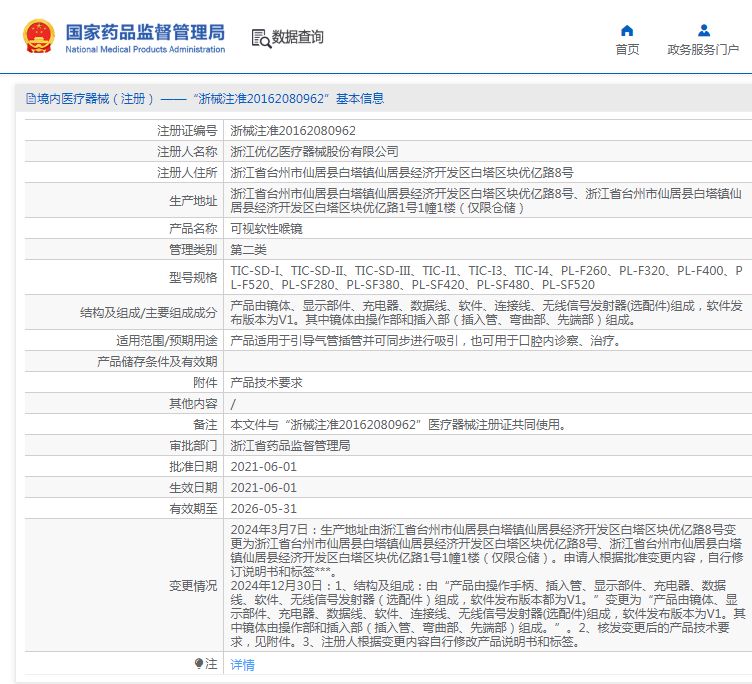Click the document icon before 境内医疗器械
Screen dimensions: 752x684
coord(30,98)
